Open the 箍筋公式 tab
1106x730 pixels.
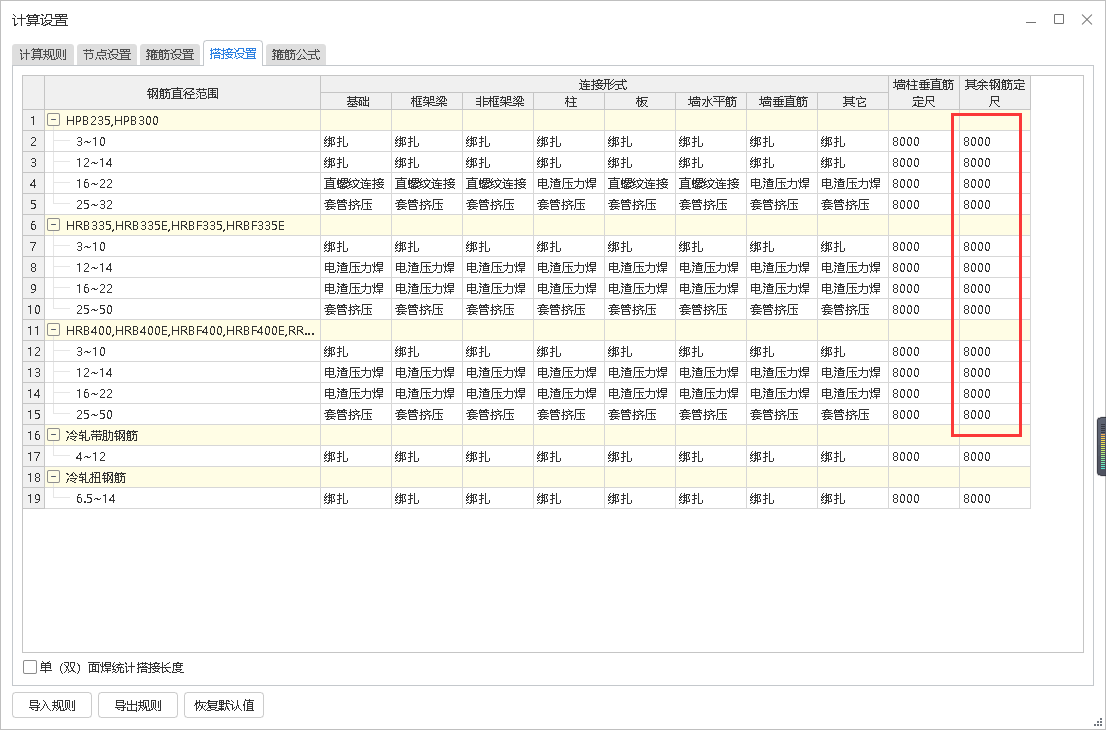pos(296,54)
